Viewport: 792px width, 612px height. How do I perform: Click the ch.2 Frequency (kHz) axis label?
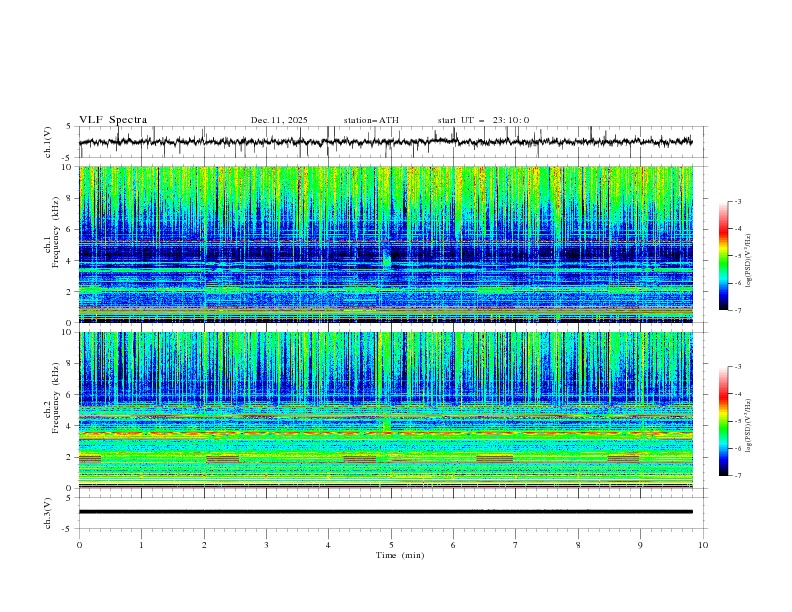(51, 398)
